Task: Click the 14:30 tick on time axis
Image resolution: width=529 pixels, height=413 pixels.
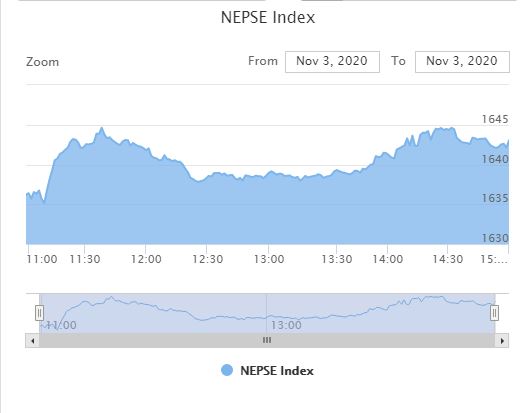Action: click(448, 259)
